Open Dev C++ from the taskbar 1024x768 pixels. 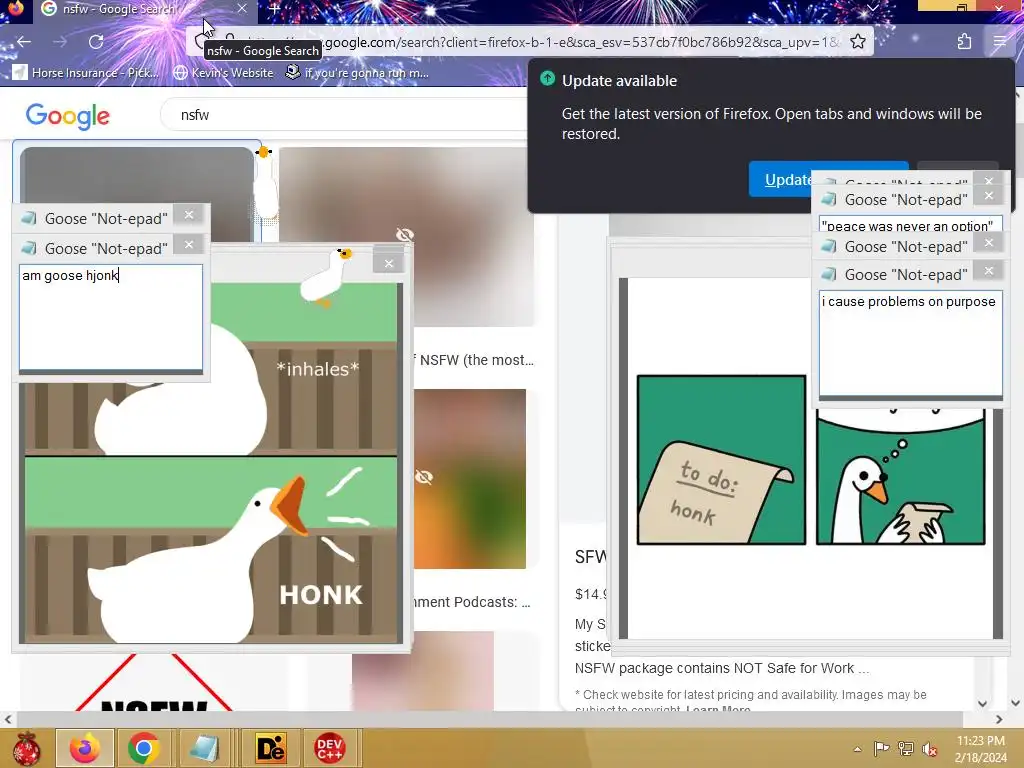[329, 748]
